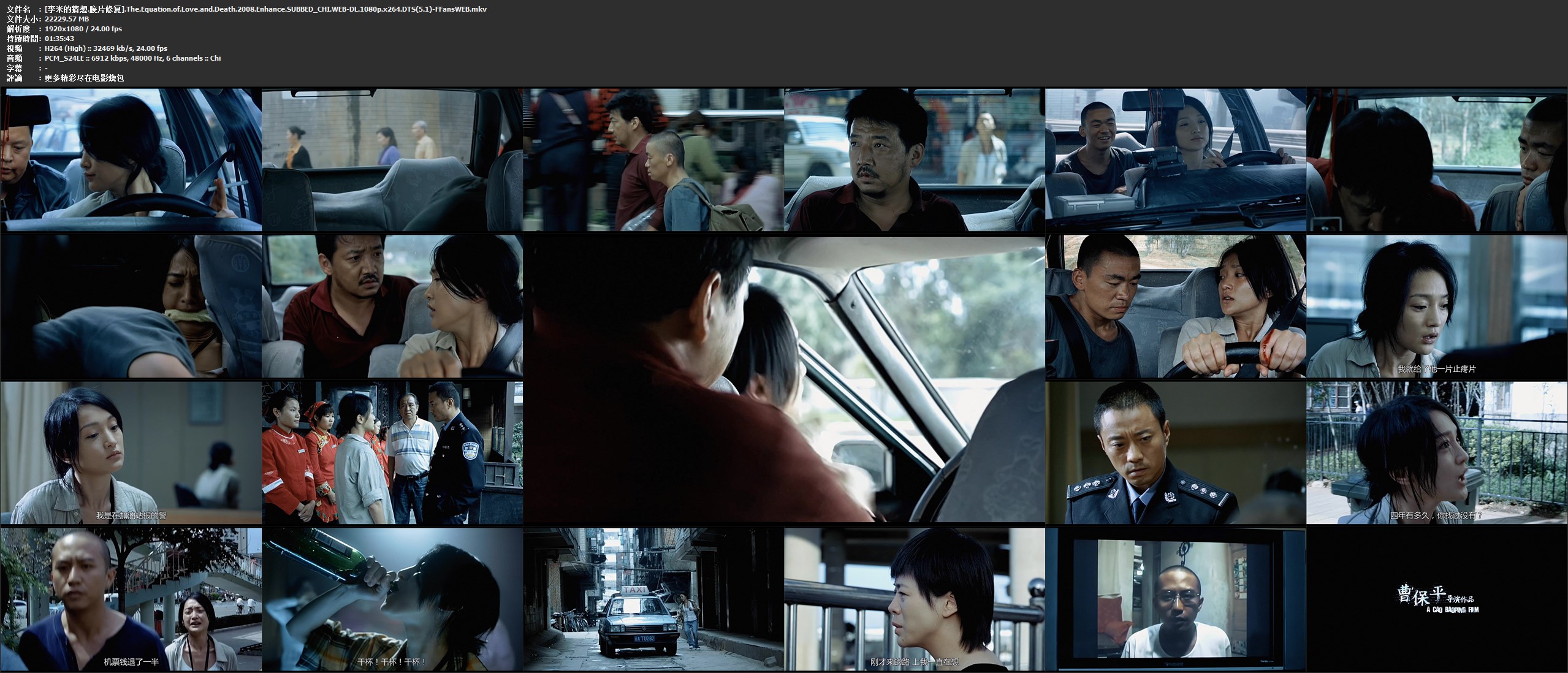Open large center frame of red-shirted man from behind
The image size is (1568, 673).
coord(784,379)
